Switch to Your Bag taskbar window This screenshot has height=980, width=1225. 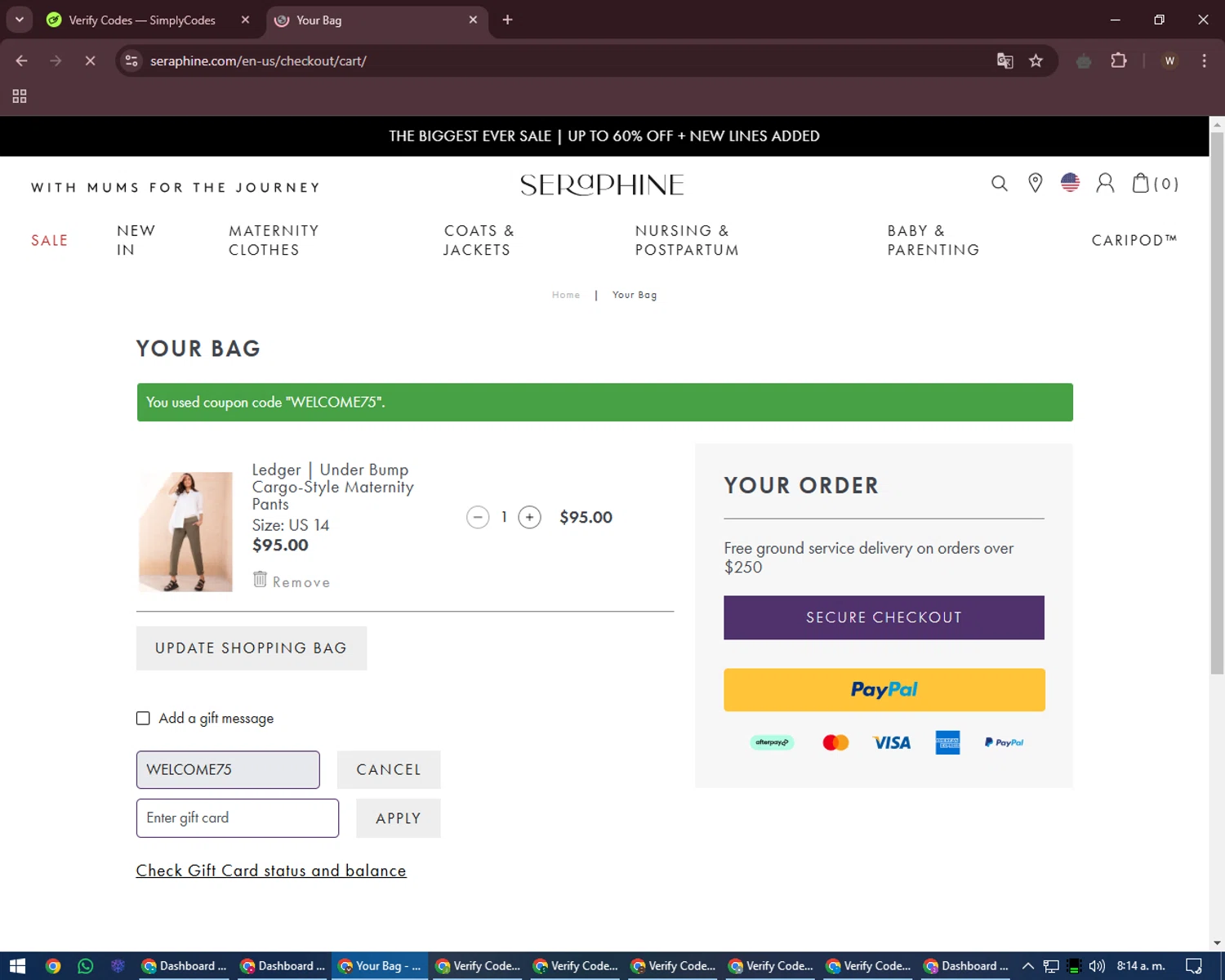380,966
